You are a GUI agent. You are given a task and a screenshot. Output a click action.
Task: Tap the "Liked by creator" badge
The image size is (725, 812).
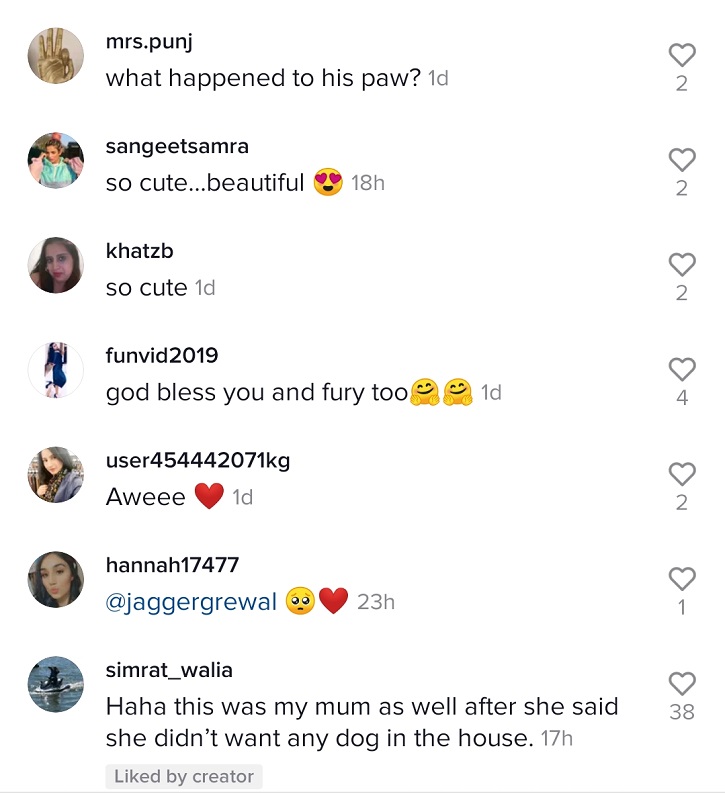184,777
